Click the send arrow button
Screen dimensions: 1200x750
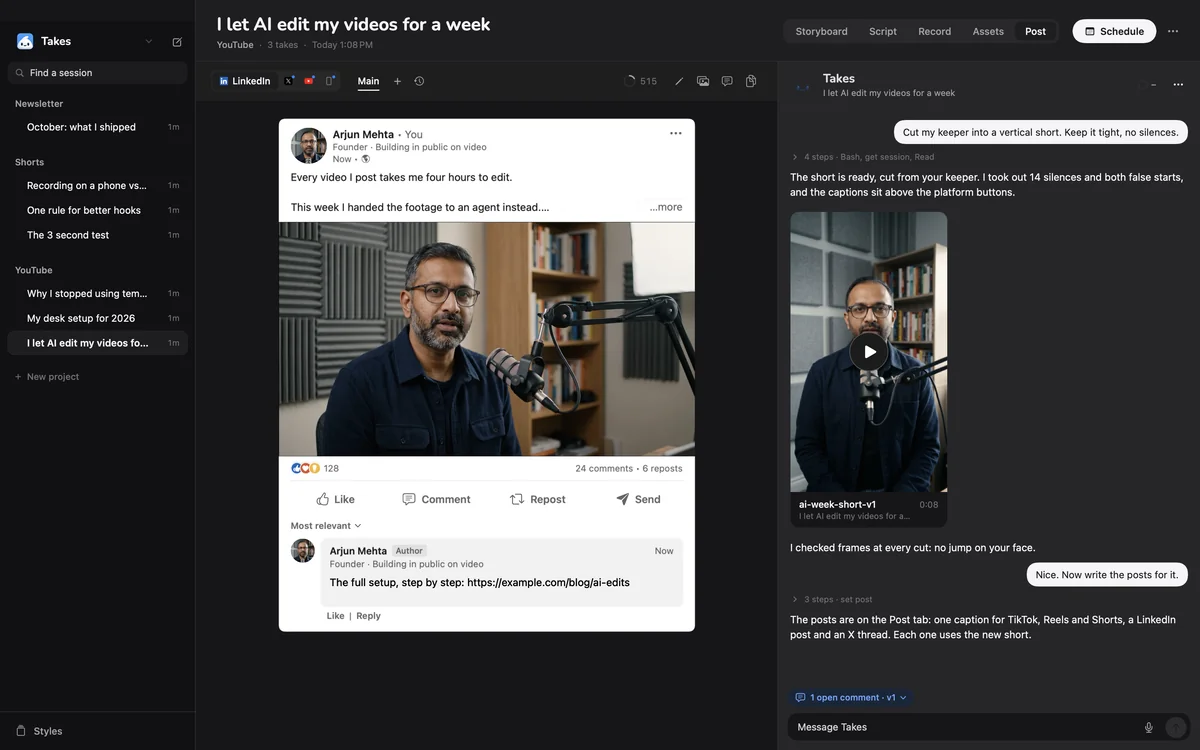[1176, 728]
